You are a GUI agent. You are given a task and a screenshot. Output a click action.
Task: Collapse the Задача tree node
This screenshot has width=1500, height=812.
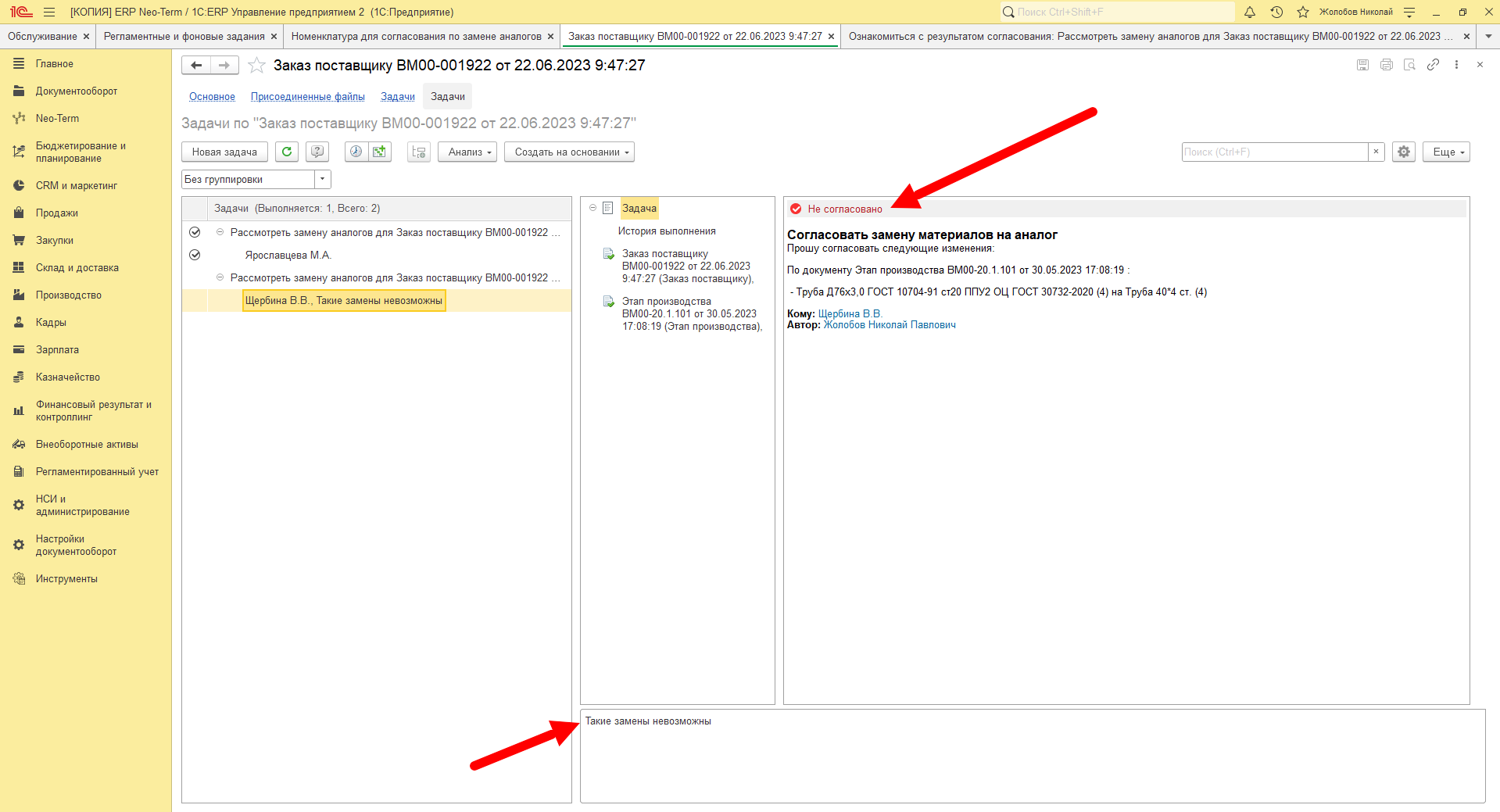tap(592, 208)
